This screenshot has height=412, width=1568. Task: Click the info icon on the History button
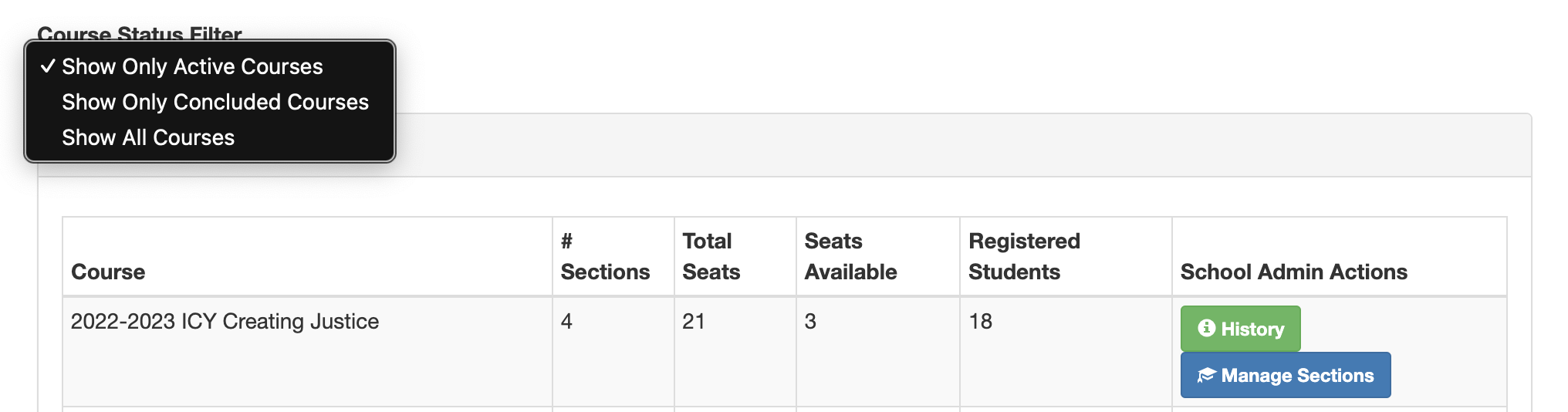point(1206,329)
